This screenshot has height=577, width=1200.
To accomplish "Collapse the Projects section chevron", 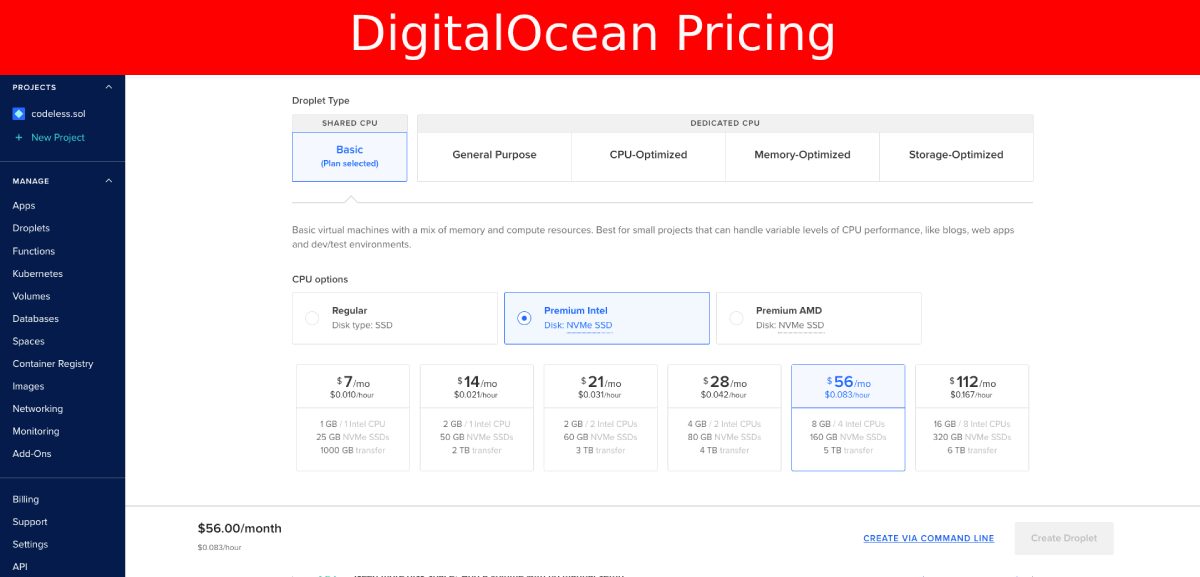I will pyautogui.click(x=109, y=87).
